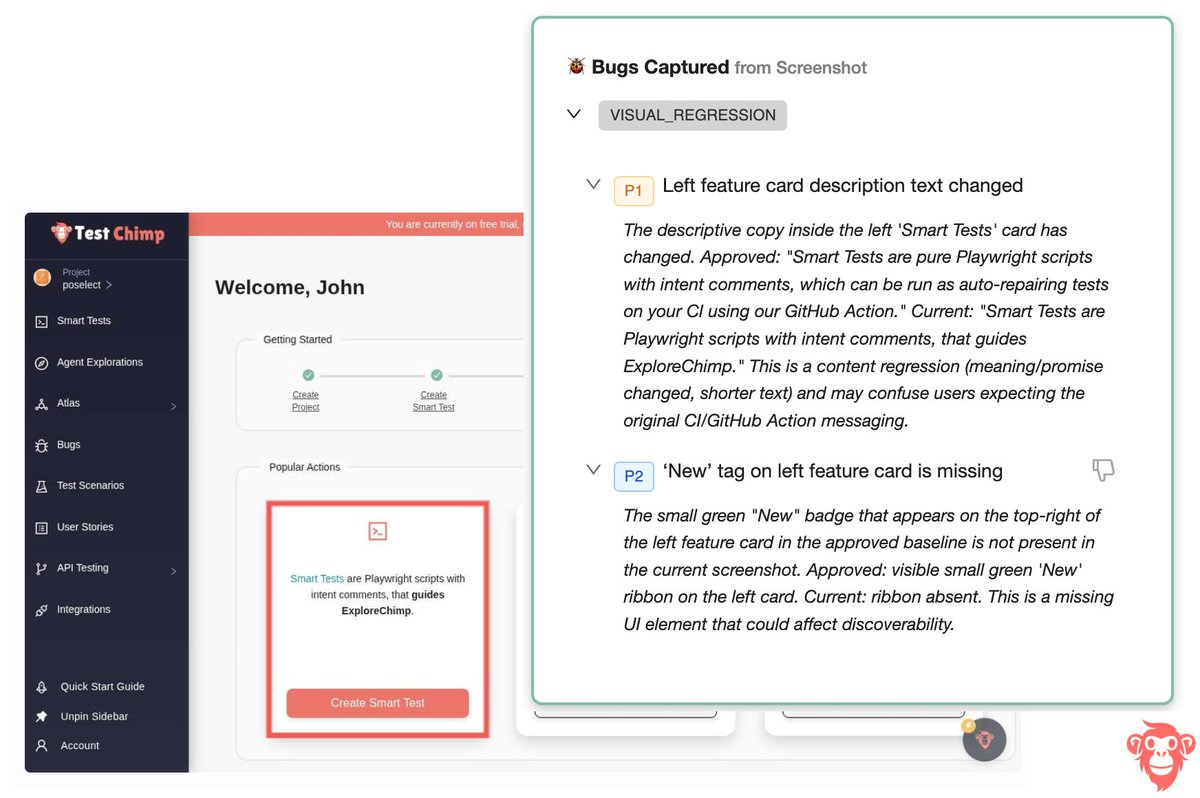
Task: Open the Create Project step link
Action: click(306, 401)
